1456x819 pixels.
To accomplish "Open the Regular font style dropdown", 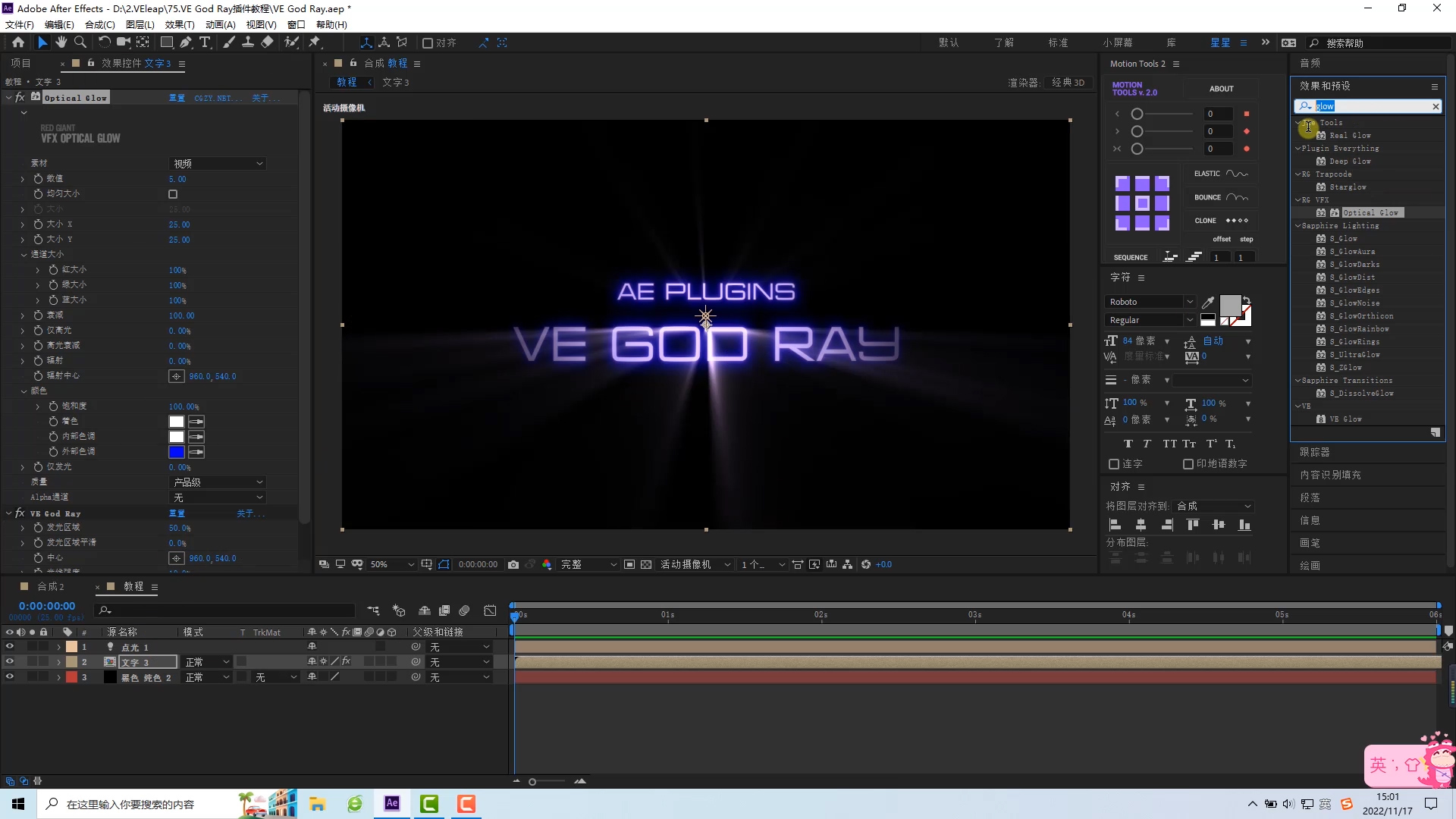I will pos(1150,320).
